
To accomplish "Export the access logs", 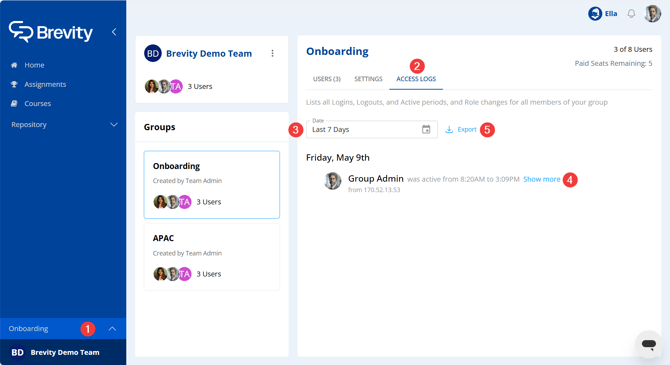I will [461, 130].
